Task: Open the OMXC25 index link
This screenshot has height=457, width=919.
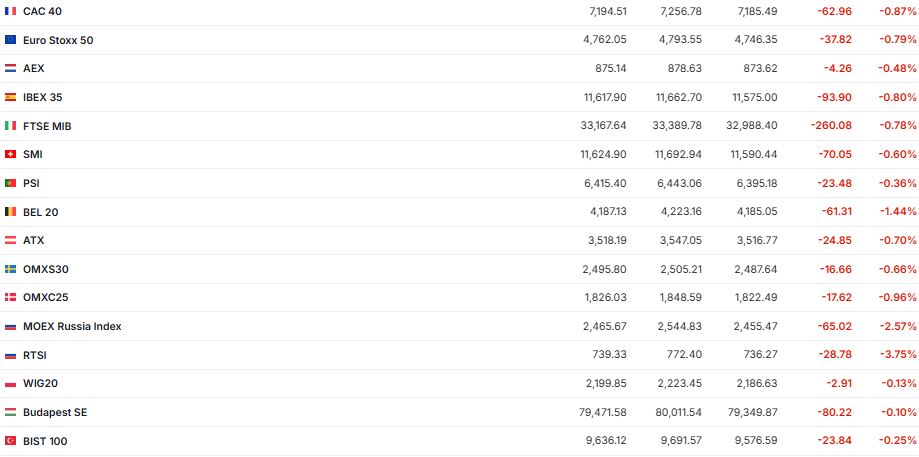Action: click(x=46, y=297)
